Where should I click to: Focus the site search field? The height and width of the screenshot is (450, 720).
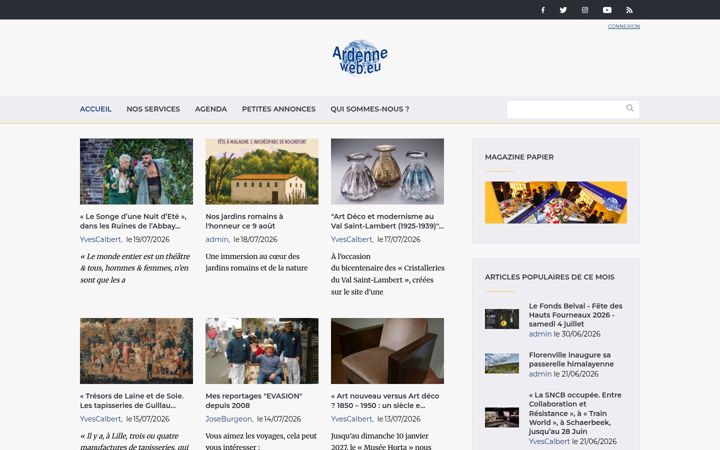click(x=573, y=109)
